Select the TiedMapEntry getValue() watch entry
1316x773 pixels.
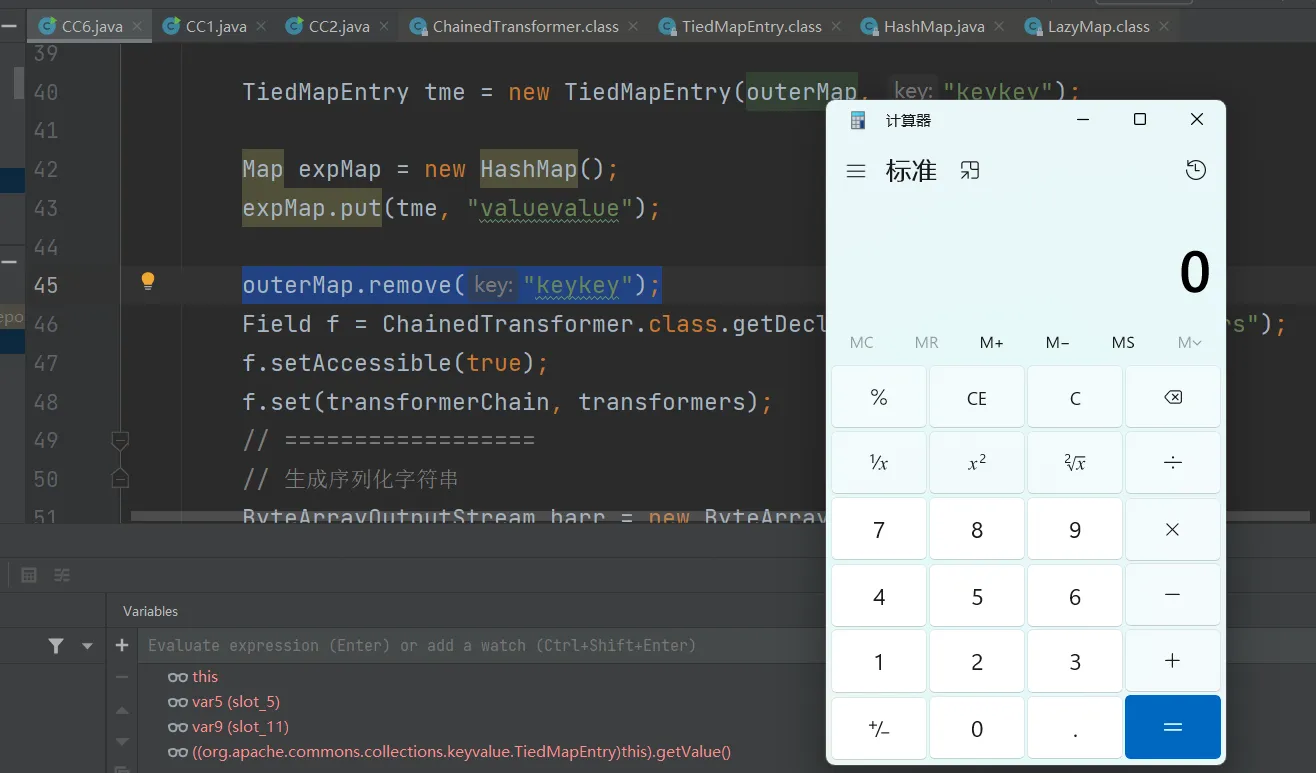click(450, 752)
